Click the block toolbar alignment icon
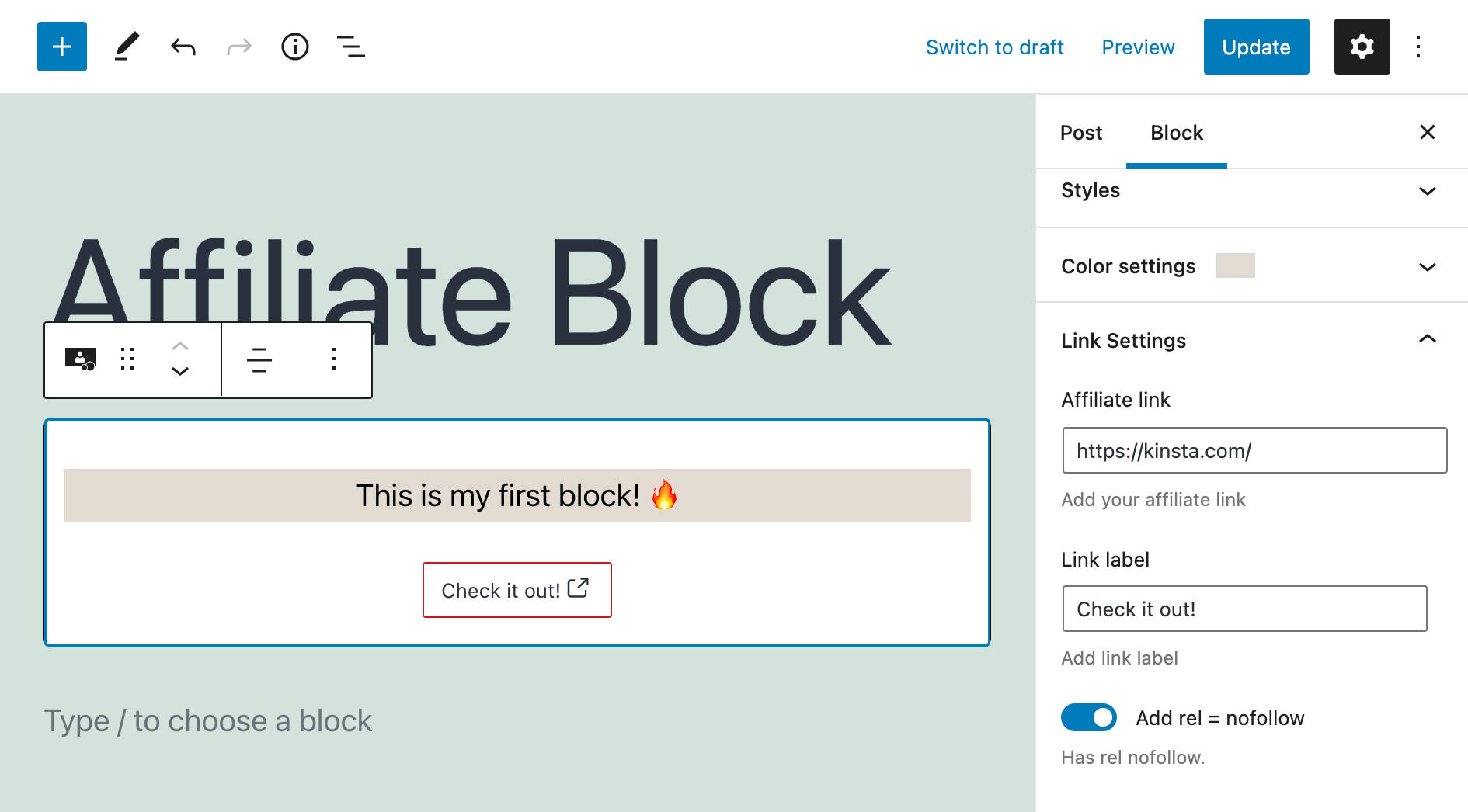1468x812 pixels. [x=259, y=359]
